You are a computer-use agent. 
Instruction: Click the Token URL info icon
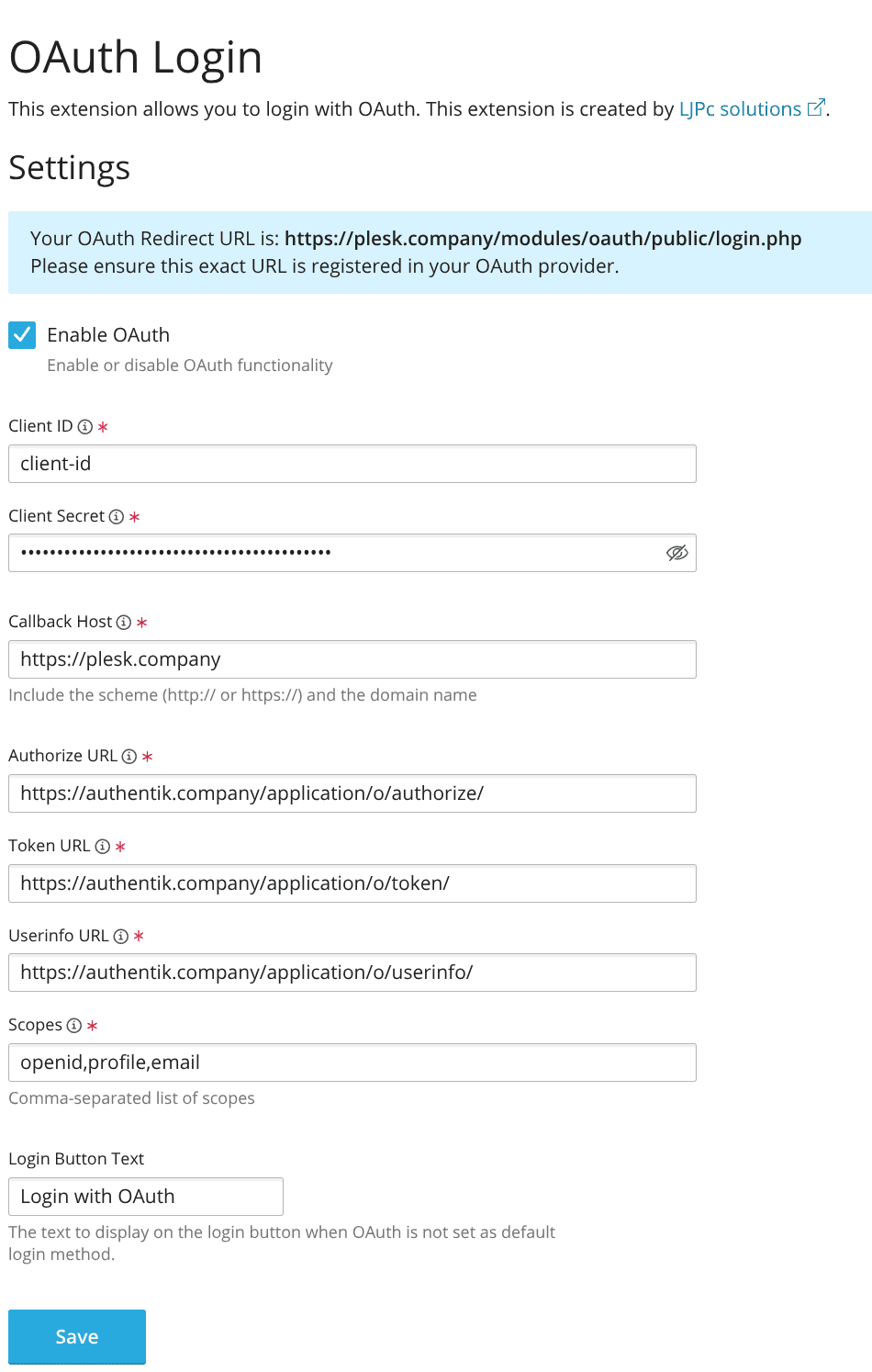coord(101,846)
